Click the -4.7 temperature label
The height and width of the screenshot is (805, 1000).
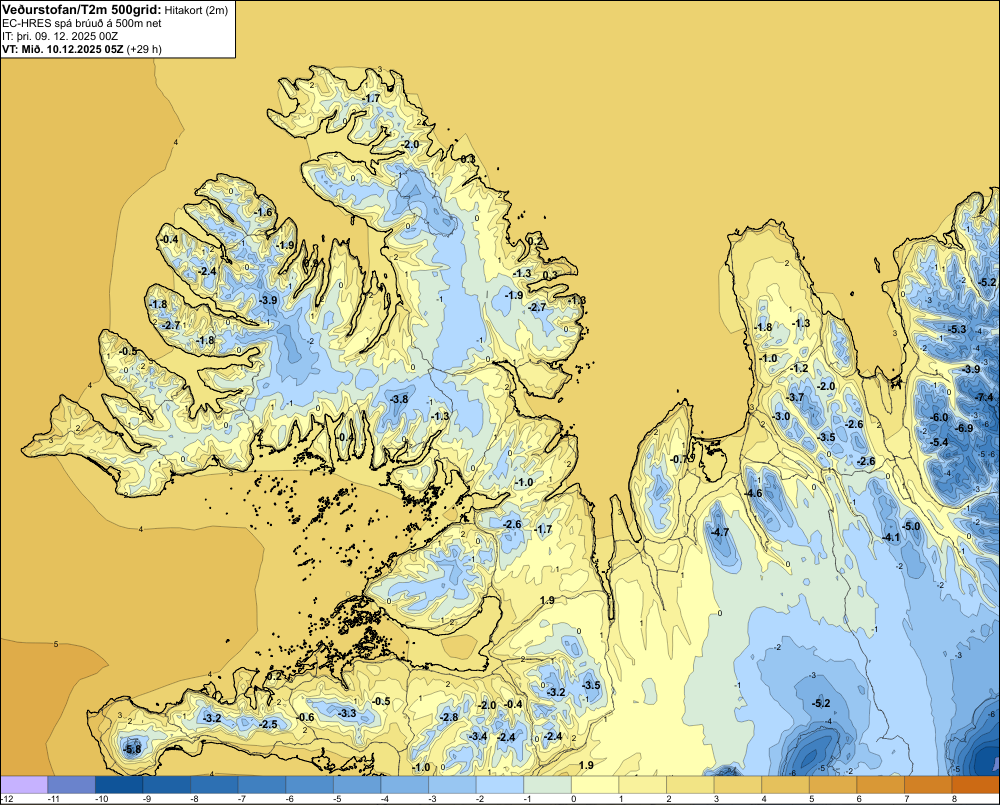coord(719,532)
